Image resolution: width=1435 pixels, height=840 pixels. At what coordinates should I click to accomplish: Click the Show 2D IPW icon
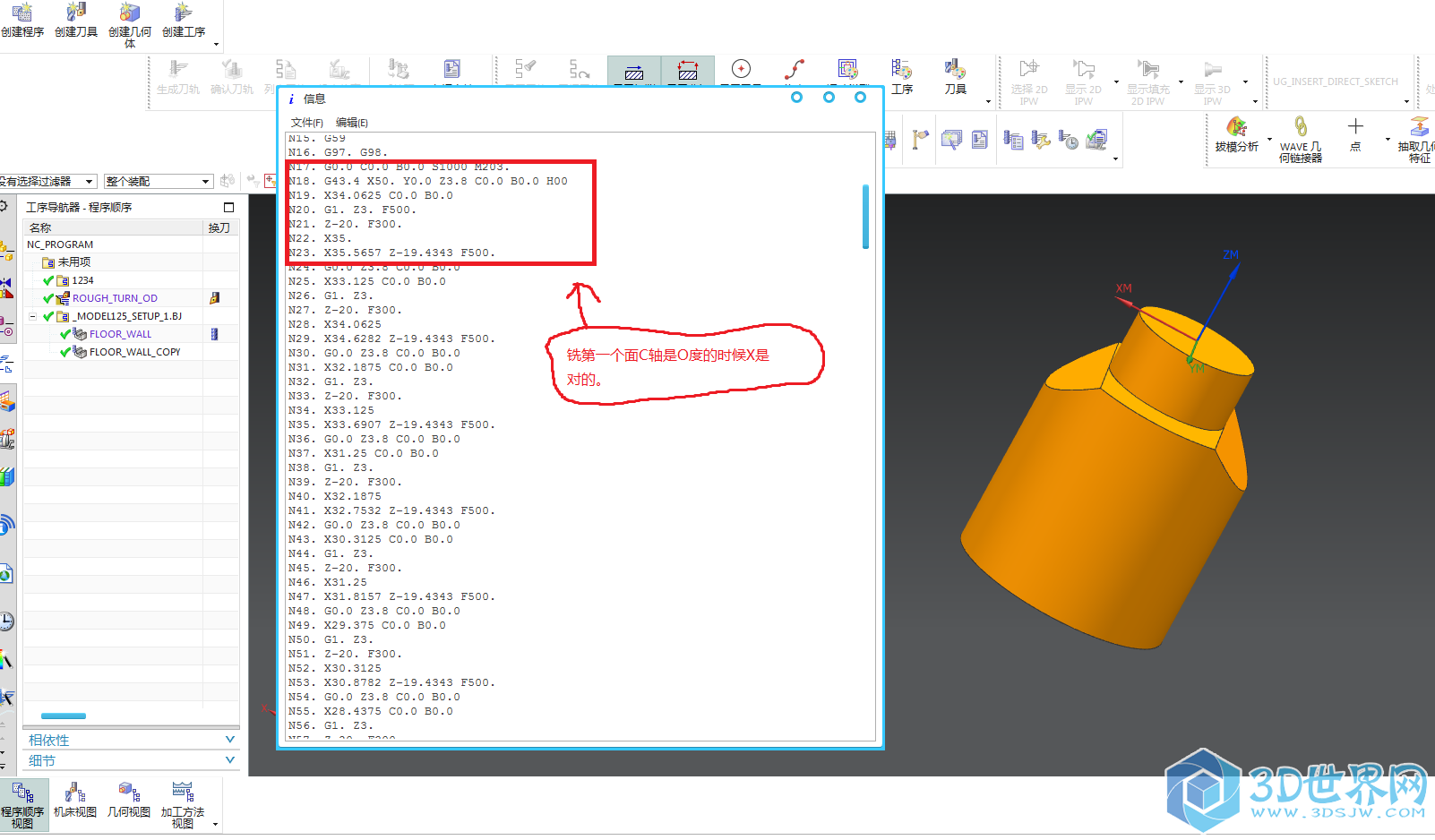click(1083, 69)
